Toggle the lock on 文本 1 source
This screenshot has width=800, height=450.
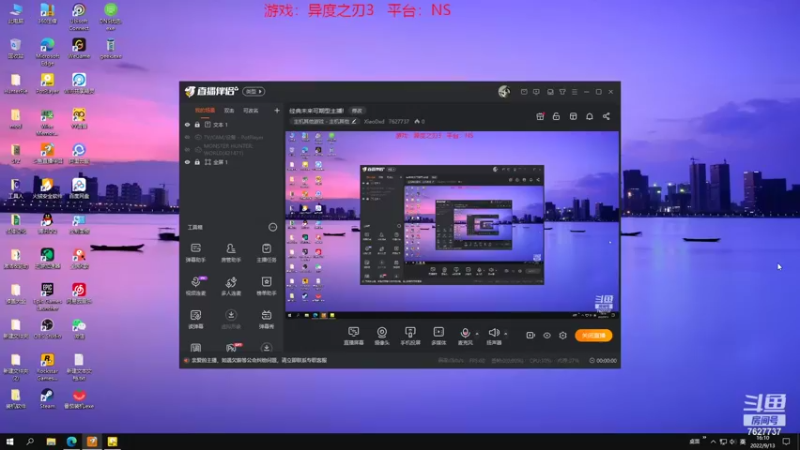coord(197,124)
